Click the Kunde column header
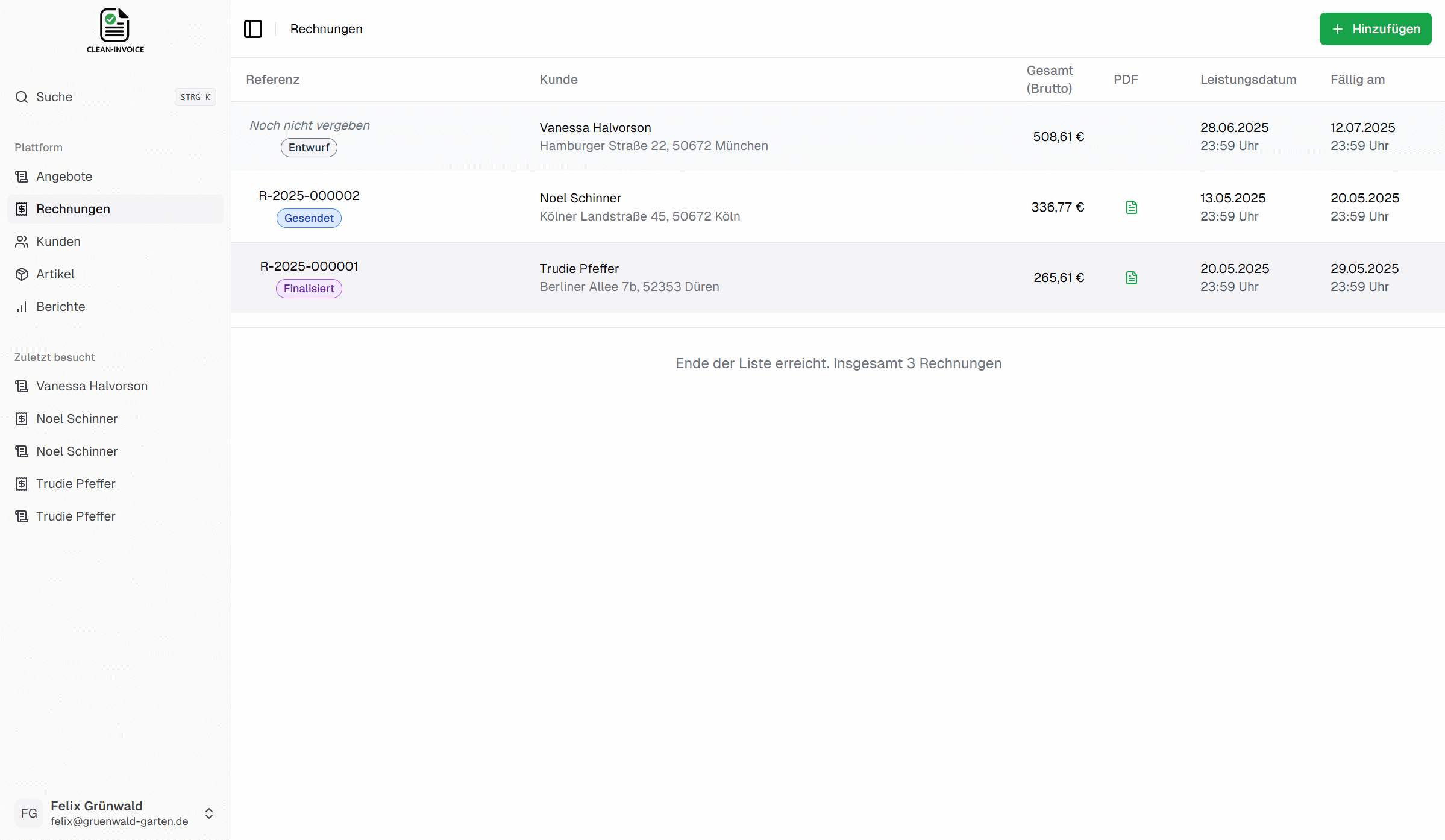This screenshot has width=1445, height=840. (559, 80)
